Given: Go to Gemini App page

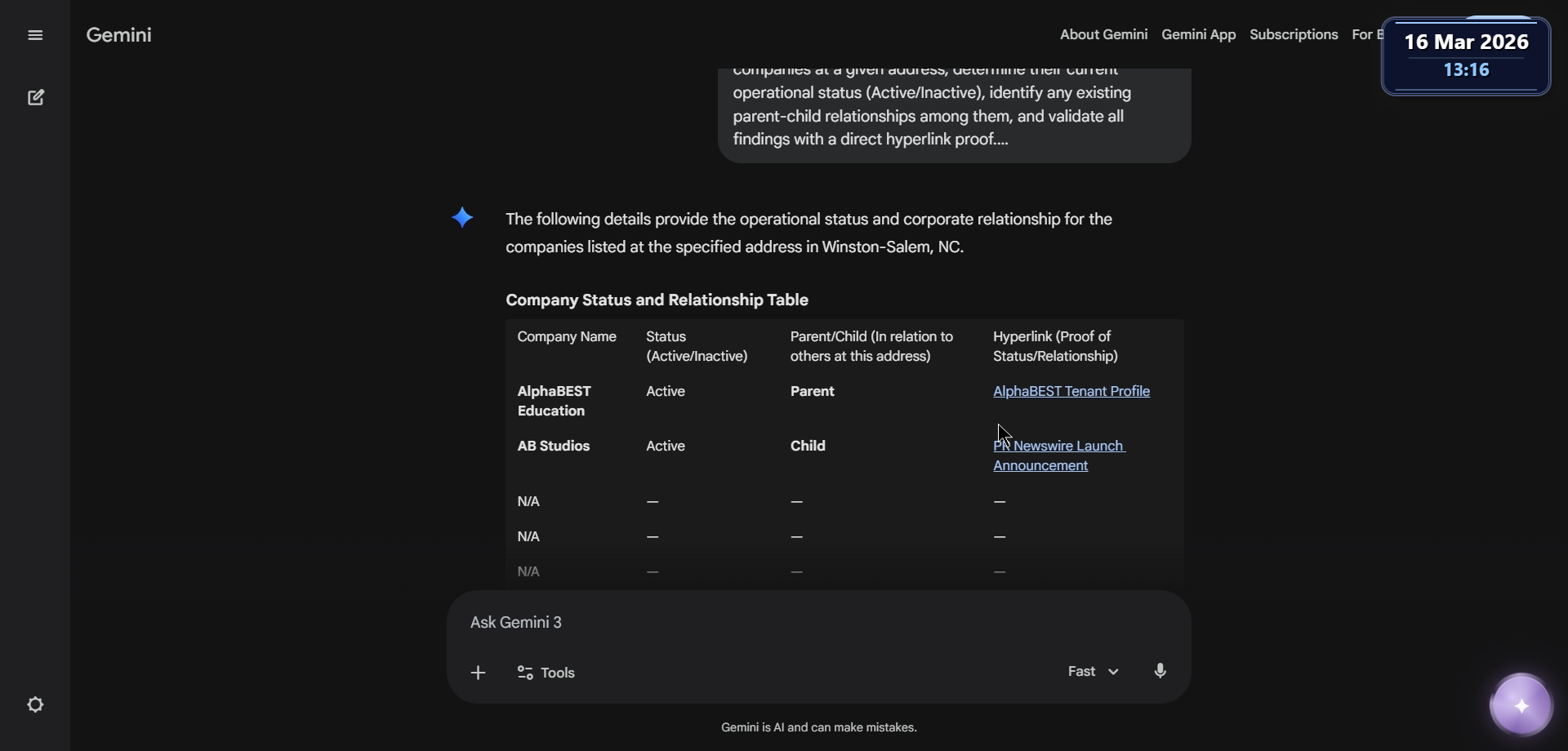Looking at the screenshot, I should point(1198,35).
